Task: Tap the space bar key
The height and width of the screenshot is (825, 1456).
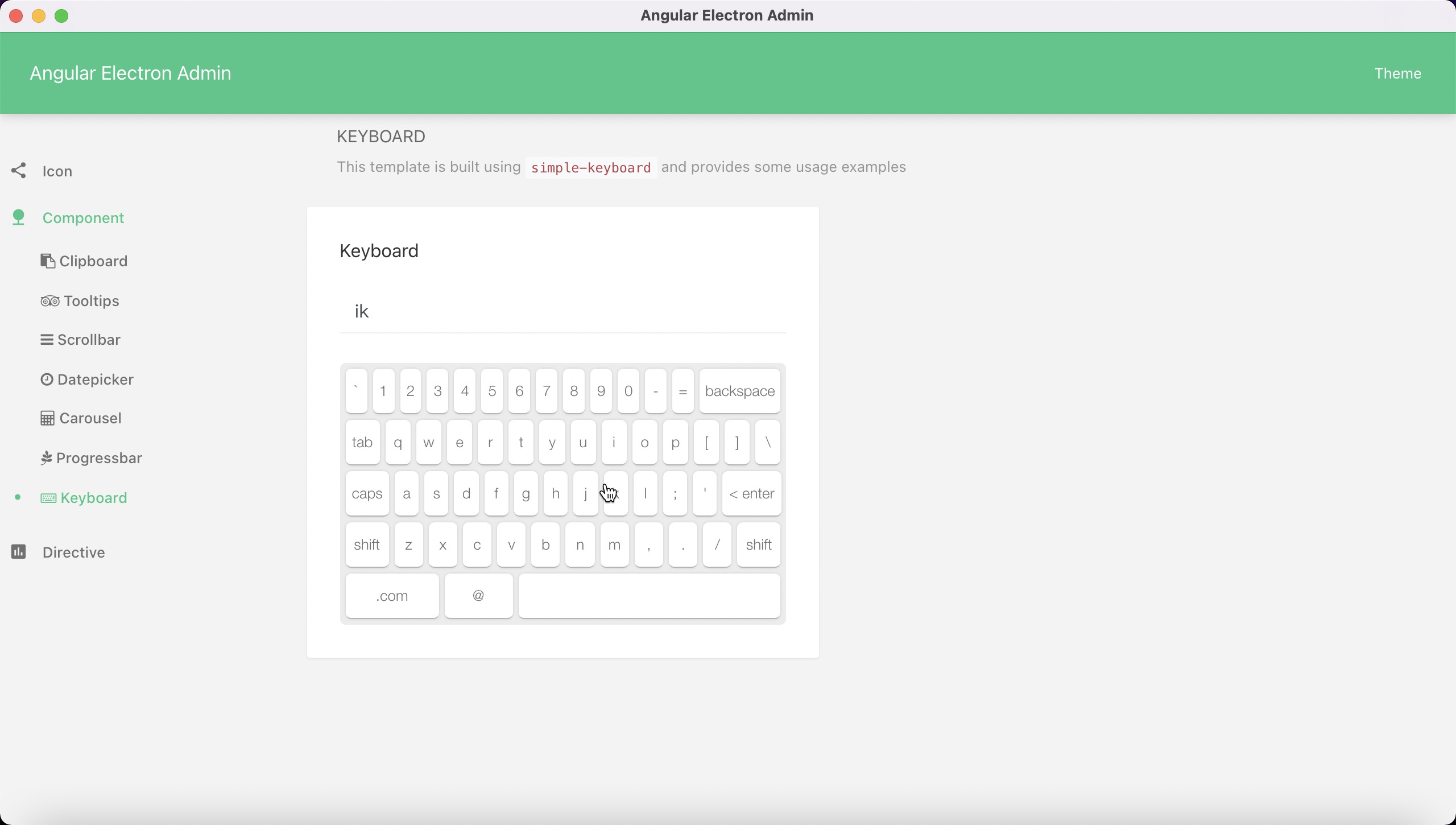Action: coord(649,596)
